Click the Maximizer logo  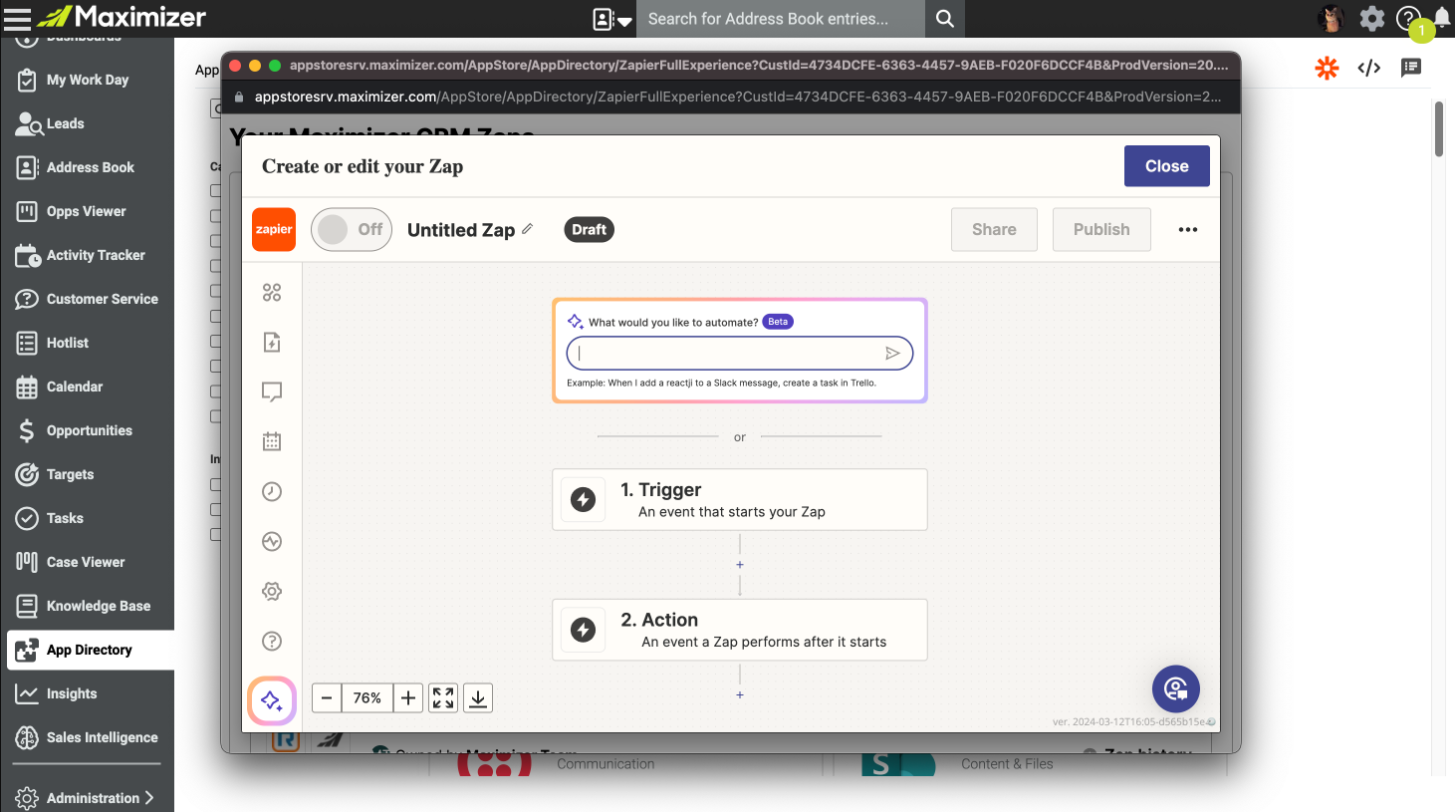pos(122,17)
